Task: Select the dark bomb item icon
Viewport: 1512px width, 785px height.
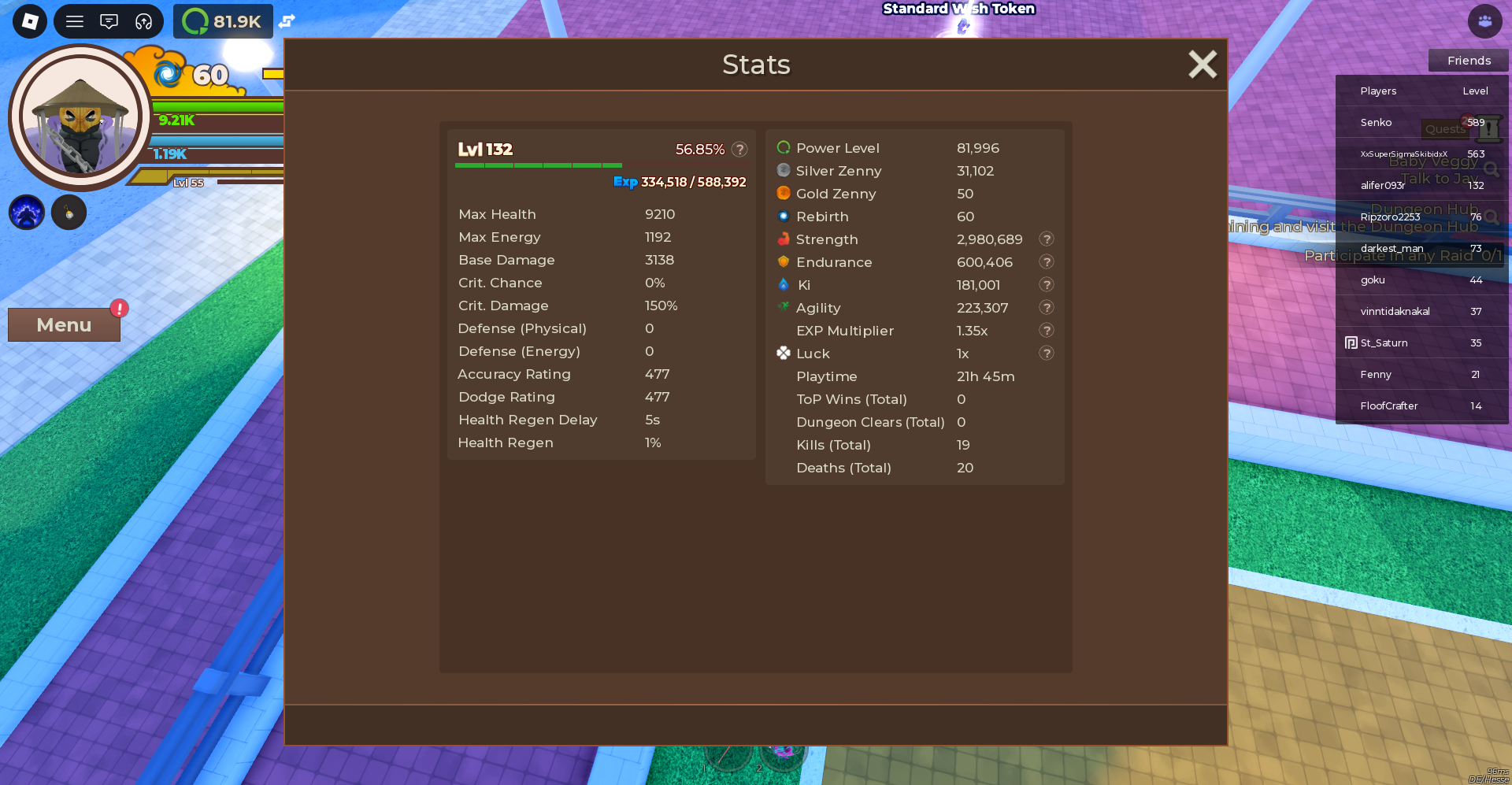Action: (69, 213)
